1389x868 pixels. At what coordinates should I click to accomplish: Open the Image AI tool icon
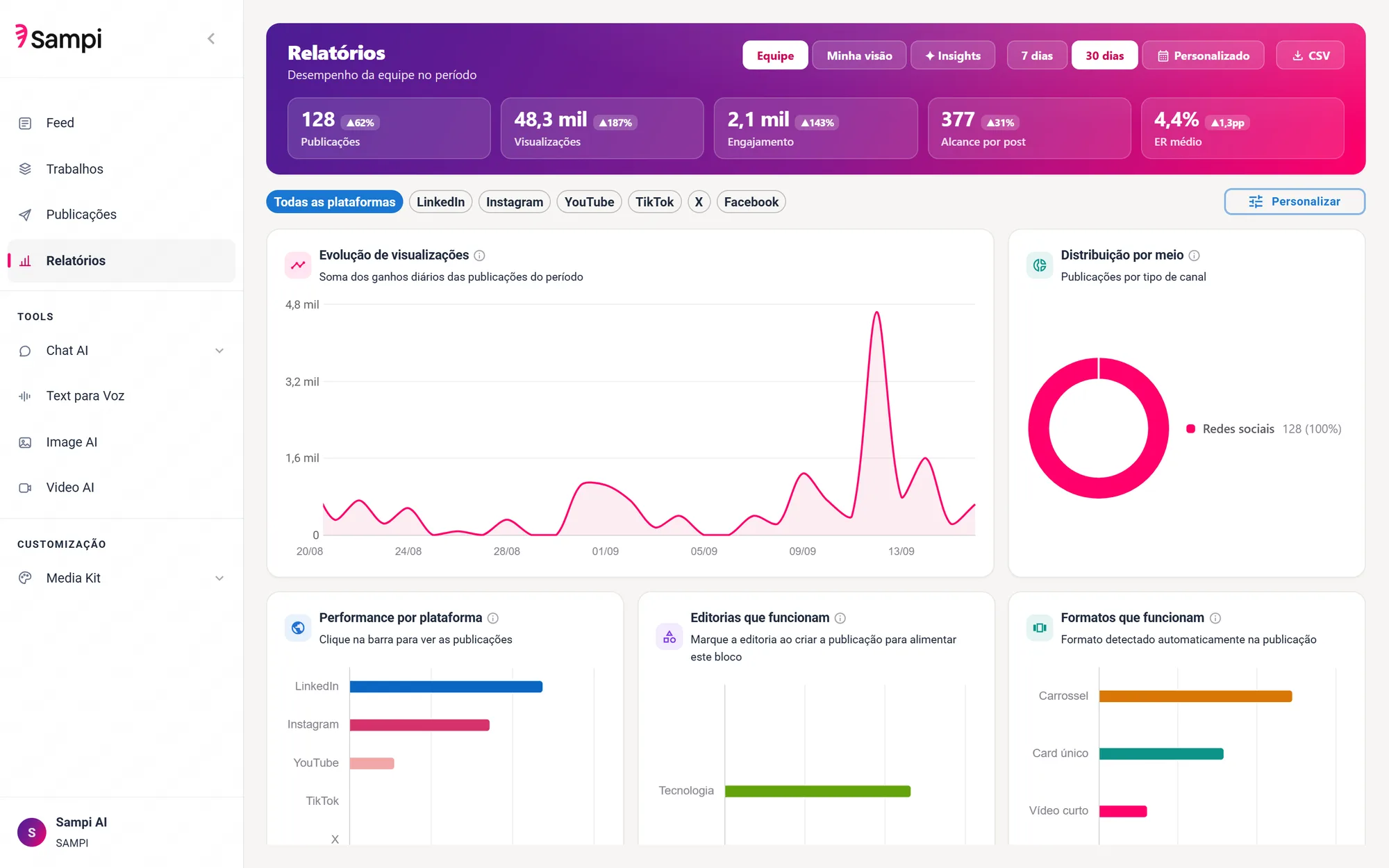[25, 442]
